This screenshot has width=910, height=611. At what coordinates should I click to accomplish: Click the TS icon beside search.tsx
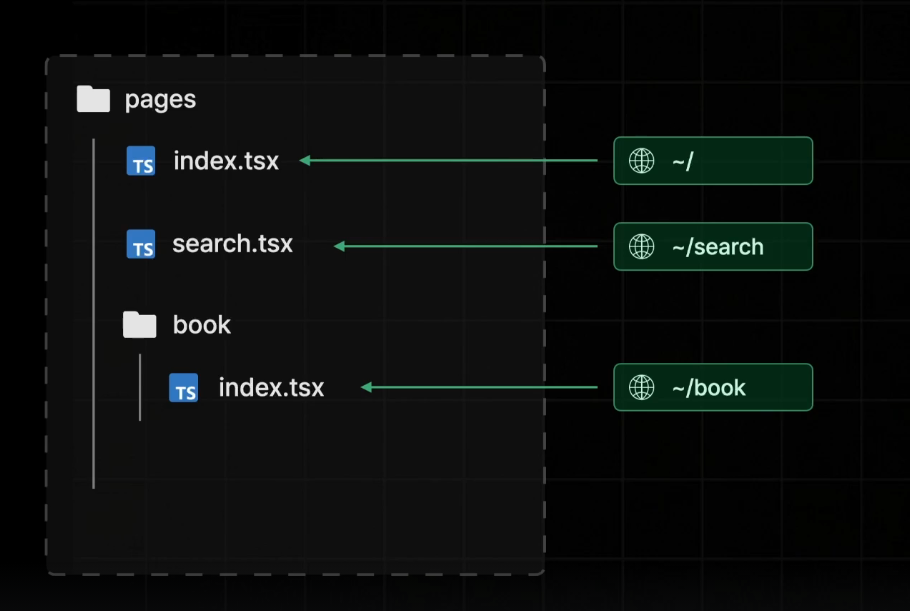[141, 244]
